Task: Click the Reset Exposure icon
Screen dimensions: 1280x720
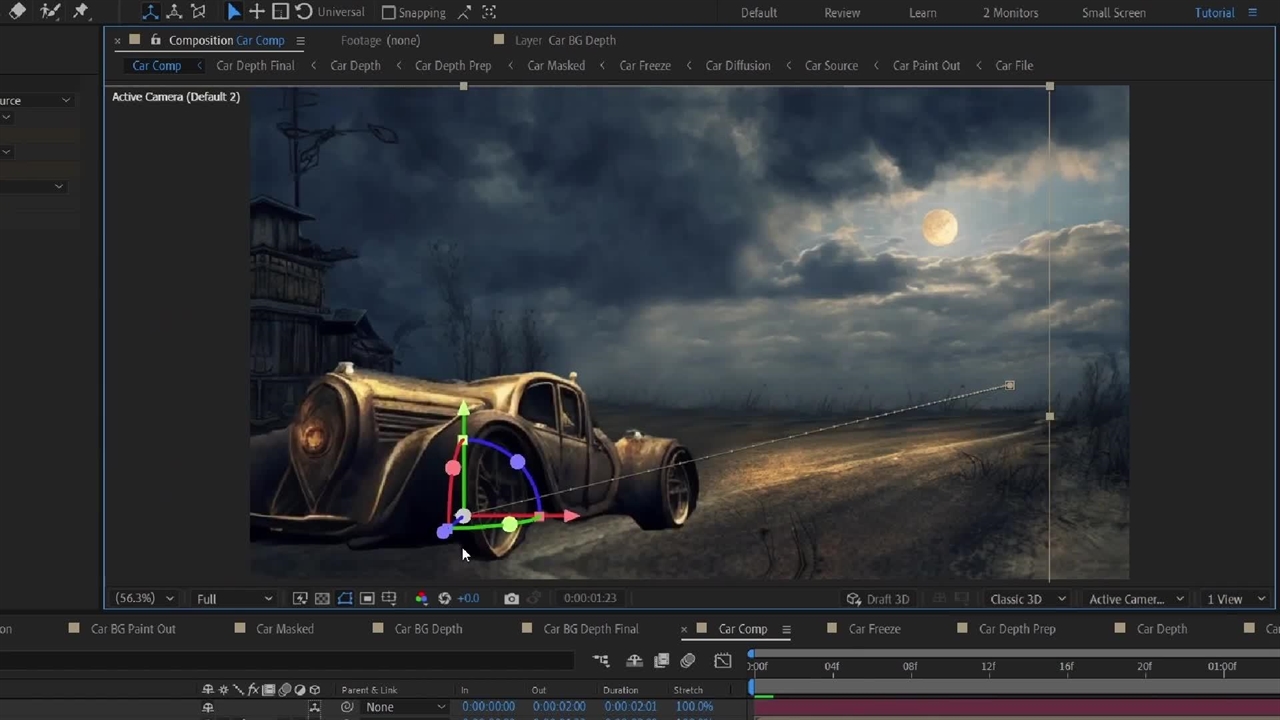Action: 444,598
